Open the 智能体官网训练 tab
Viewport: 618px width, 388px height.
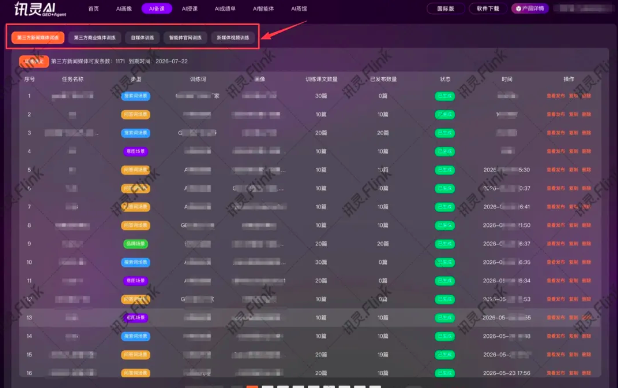(185, 37)
